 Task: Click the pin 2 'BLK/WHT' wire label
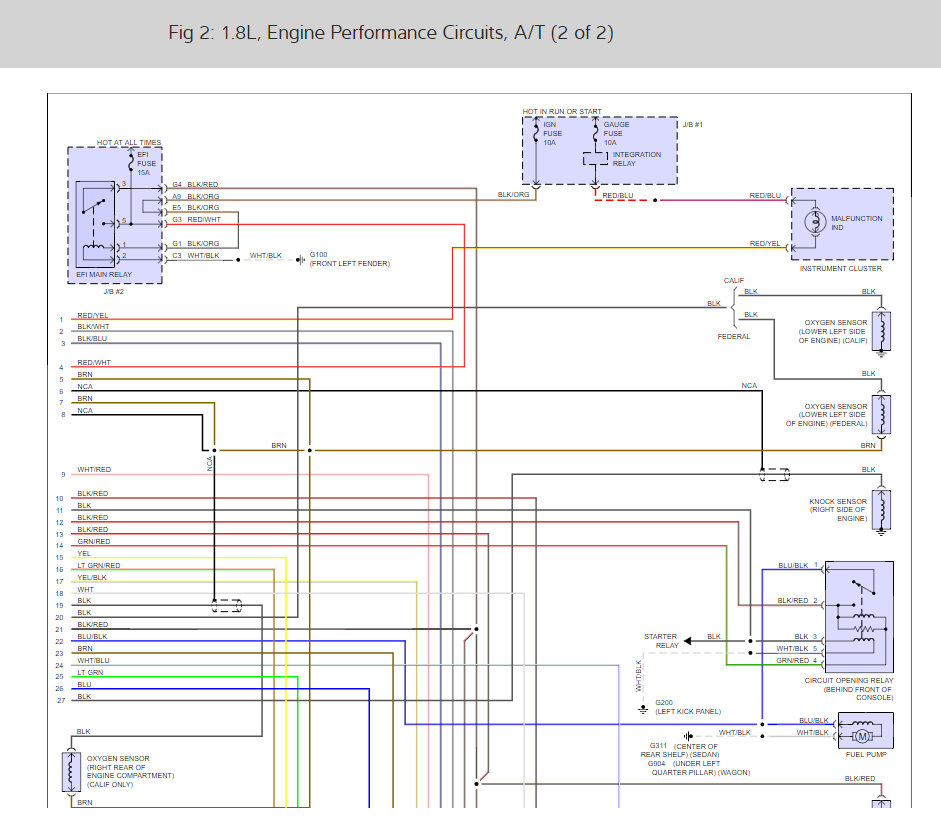click(x=93, y=327)
